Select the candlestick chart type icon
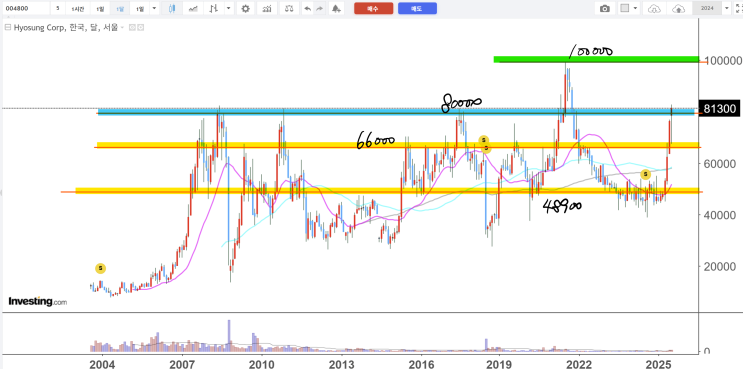743x369 pixels. pos(172,9)
